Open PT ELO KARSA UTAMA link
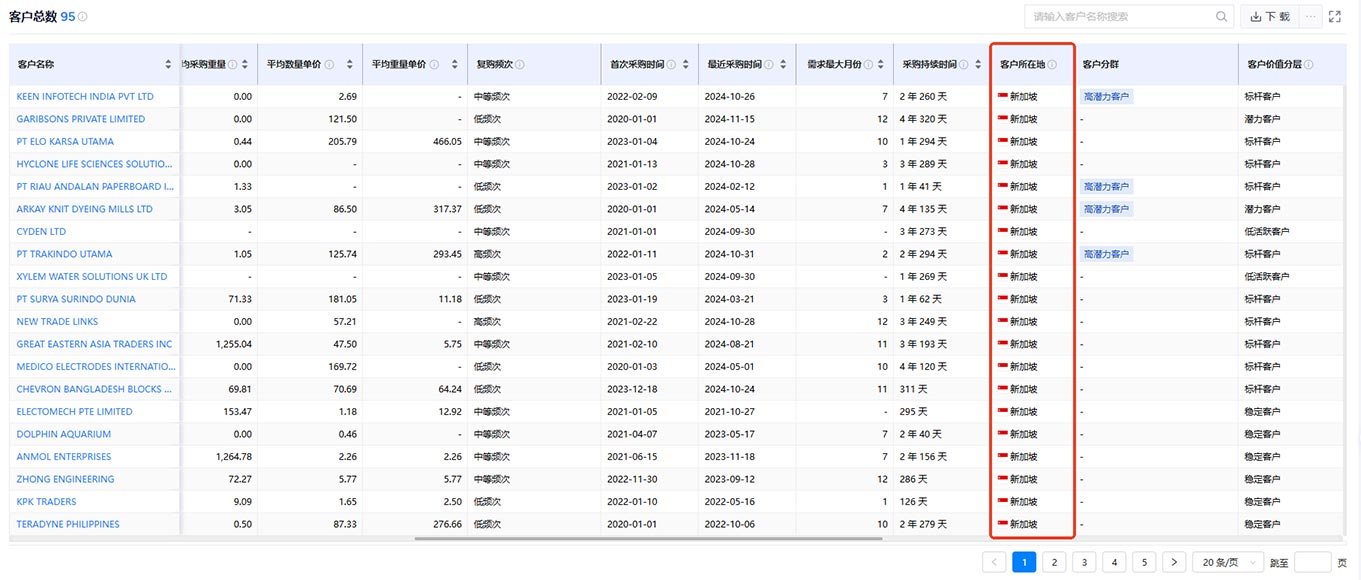This screenshot has width=1361, height=580. 65,142
